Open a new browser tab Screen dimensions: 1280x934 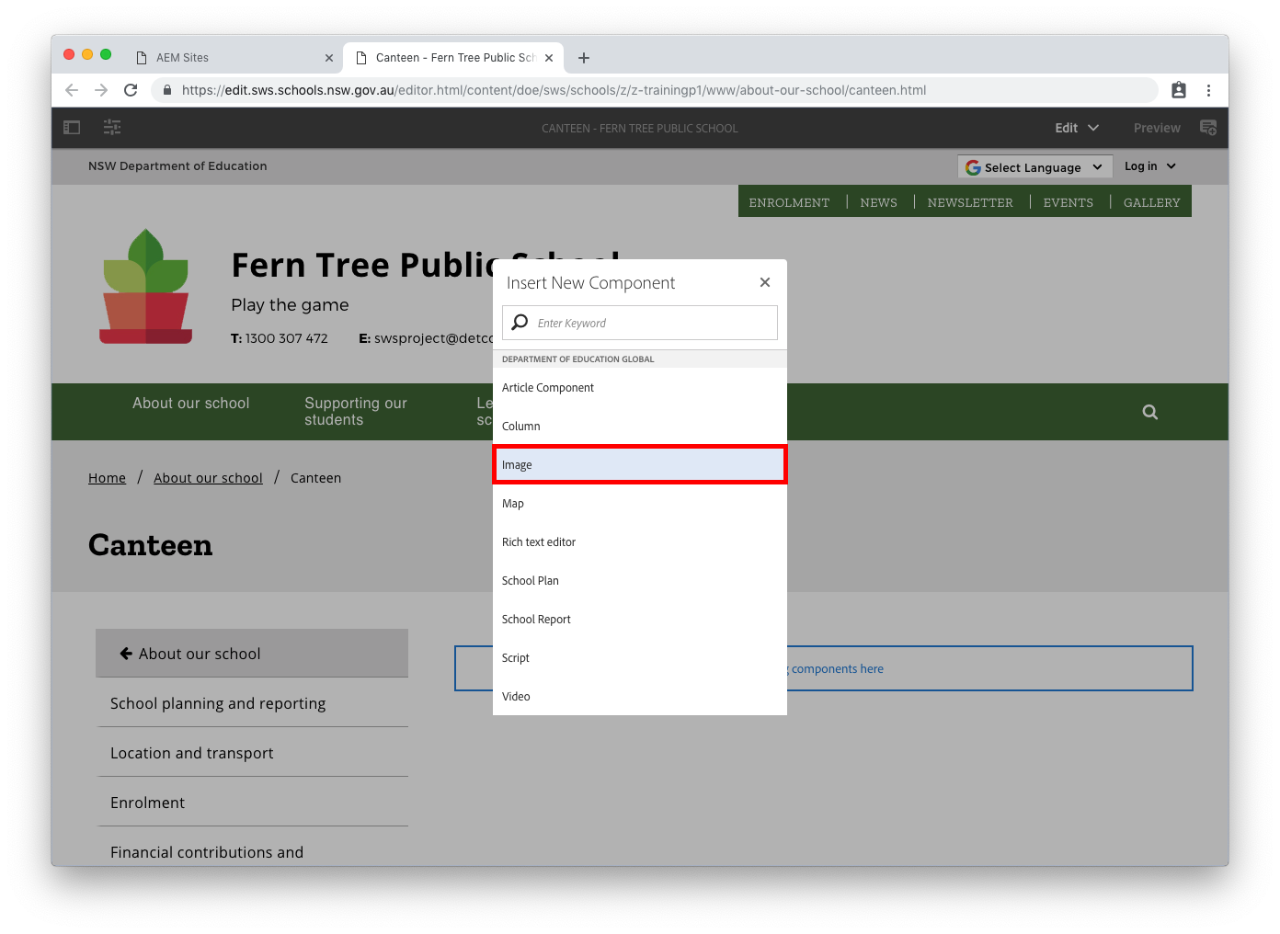(x=584, y=58)
